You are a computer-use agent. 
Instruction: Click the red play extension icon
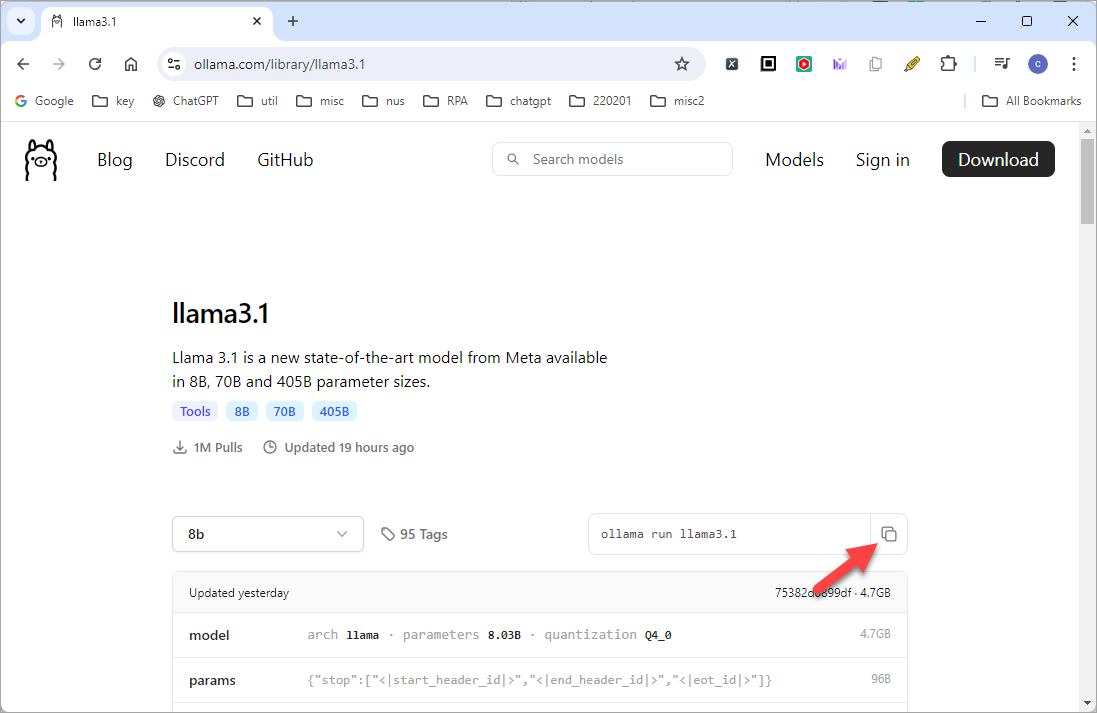tap(804, 64)
